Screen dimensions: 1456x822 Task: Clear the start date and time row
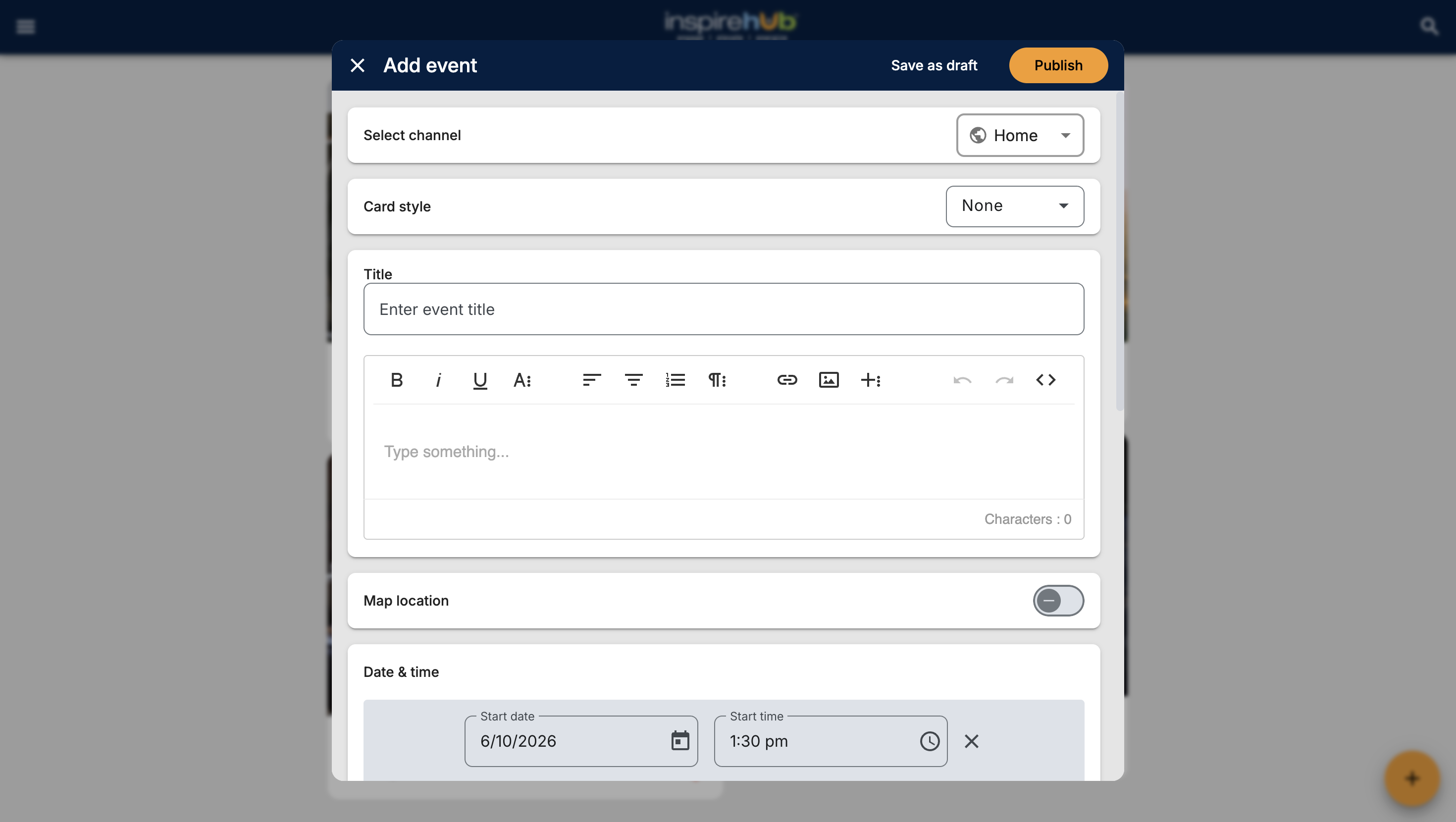tap(971, 741)
